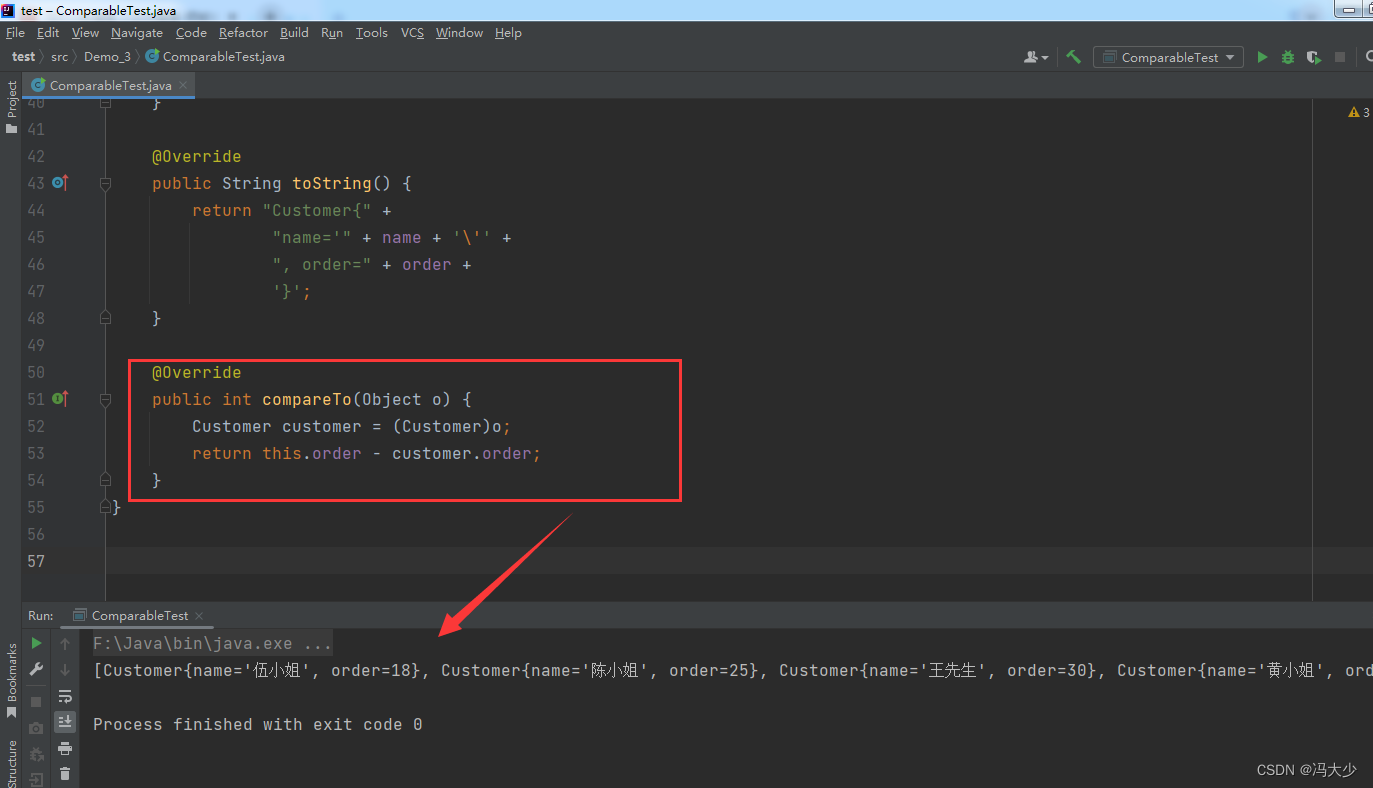1373x788 pixels.
Task: Close the ComparableTest Run tab
Action: pyautogui.click(x=198, y=616)
